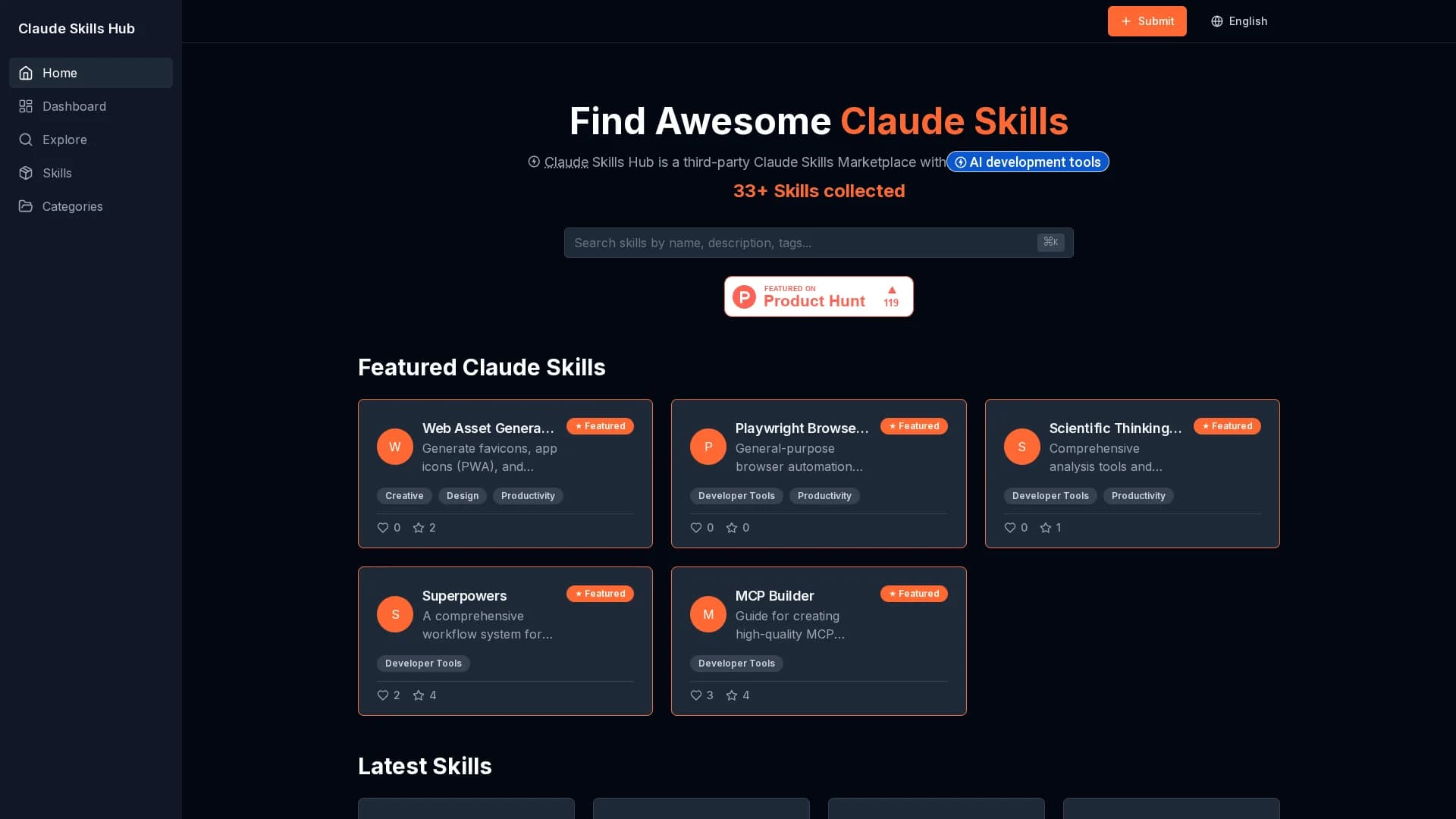
Task: Open Explore from the sidebar
Action: click(x=91, y=140)
